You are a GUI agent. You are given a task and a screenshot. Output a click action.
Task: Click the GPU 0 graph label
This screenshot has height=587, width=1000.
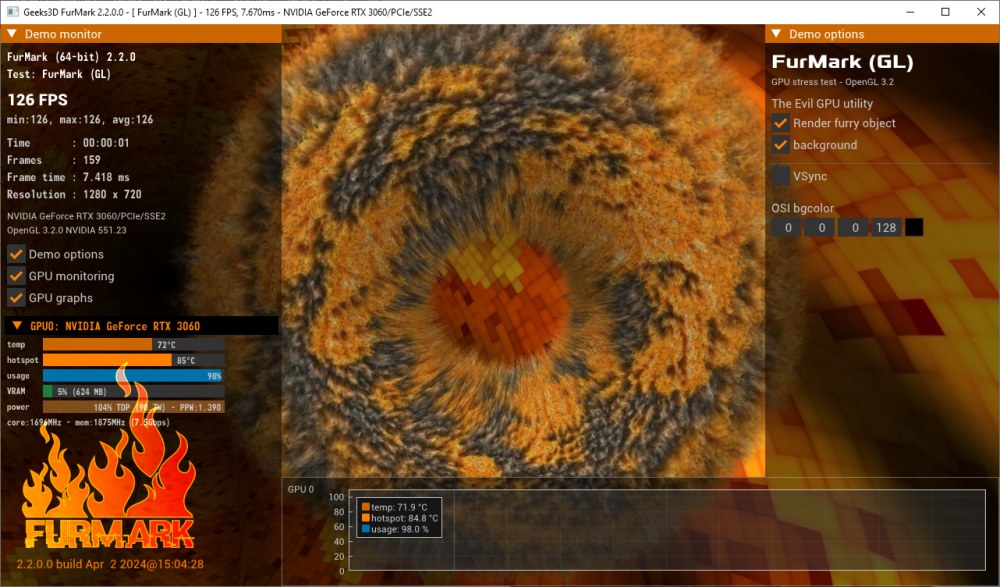[x=301, y=489]
